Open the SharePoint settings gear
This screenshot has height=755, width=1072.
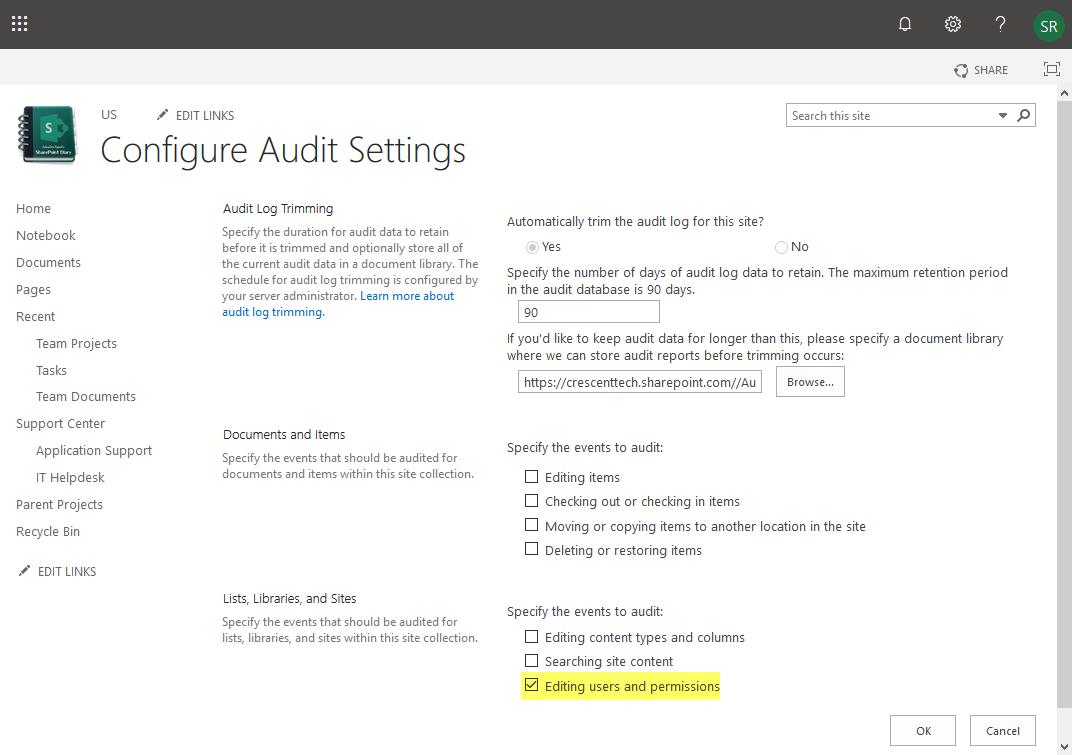[x=952, y=23]
